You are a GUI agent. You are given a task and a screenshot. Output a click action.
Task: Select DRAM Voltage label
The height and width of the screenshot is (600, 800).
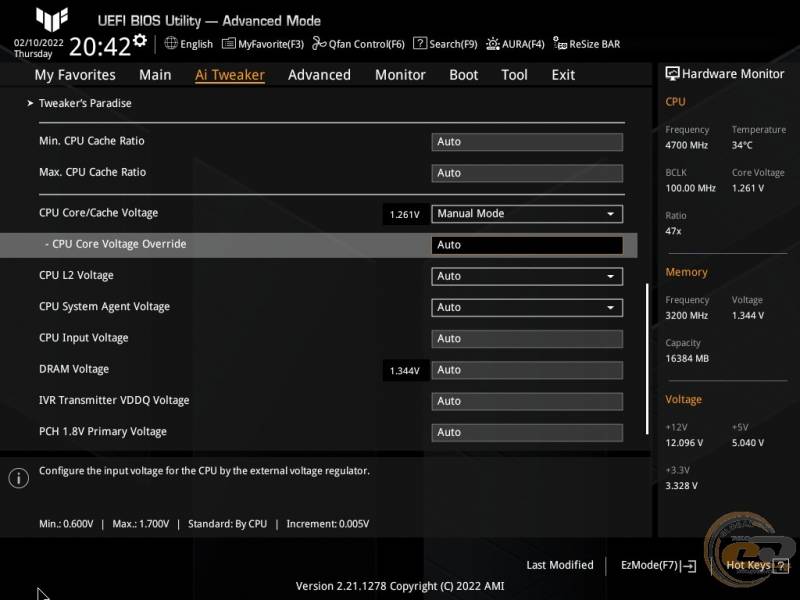74,369
